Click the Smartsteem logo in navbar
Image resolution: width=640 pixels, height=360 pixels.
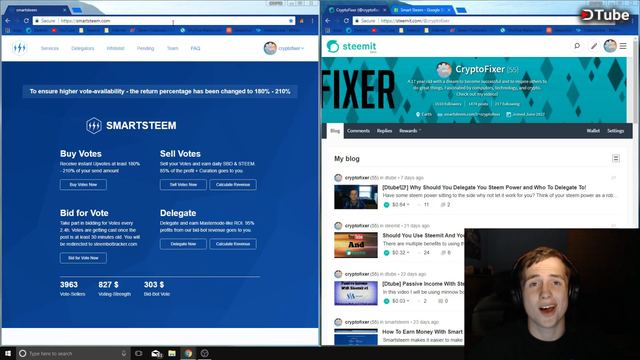point(19,48)
